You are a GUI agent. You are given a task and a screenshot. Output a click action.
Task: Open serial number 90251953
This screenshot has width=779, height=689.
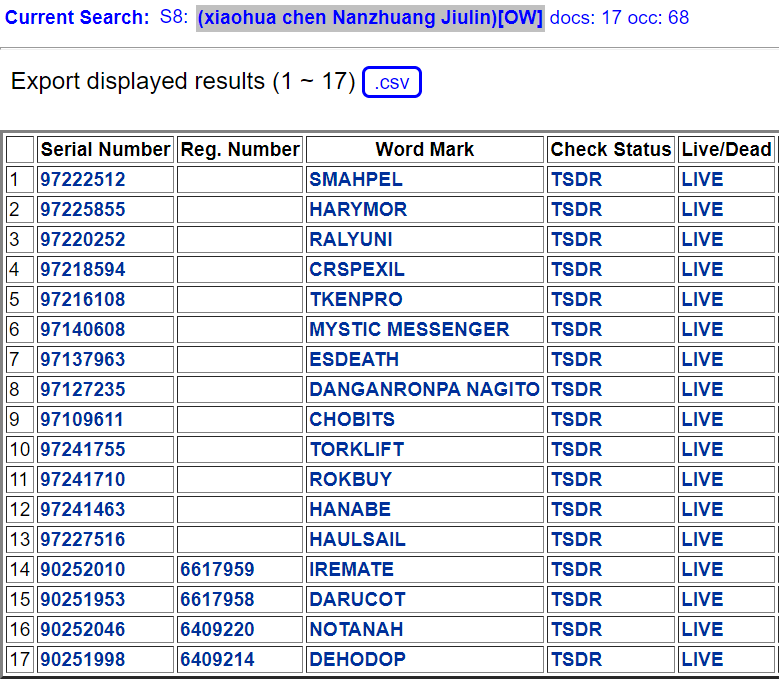pyautogui.click(x=82, y=599)
